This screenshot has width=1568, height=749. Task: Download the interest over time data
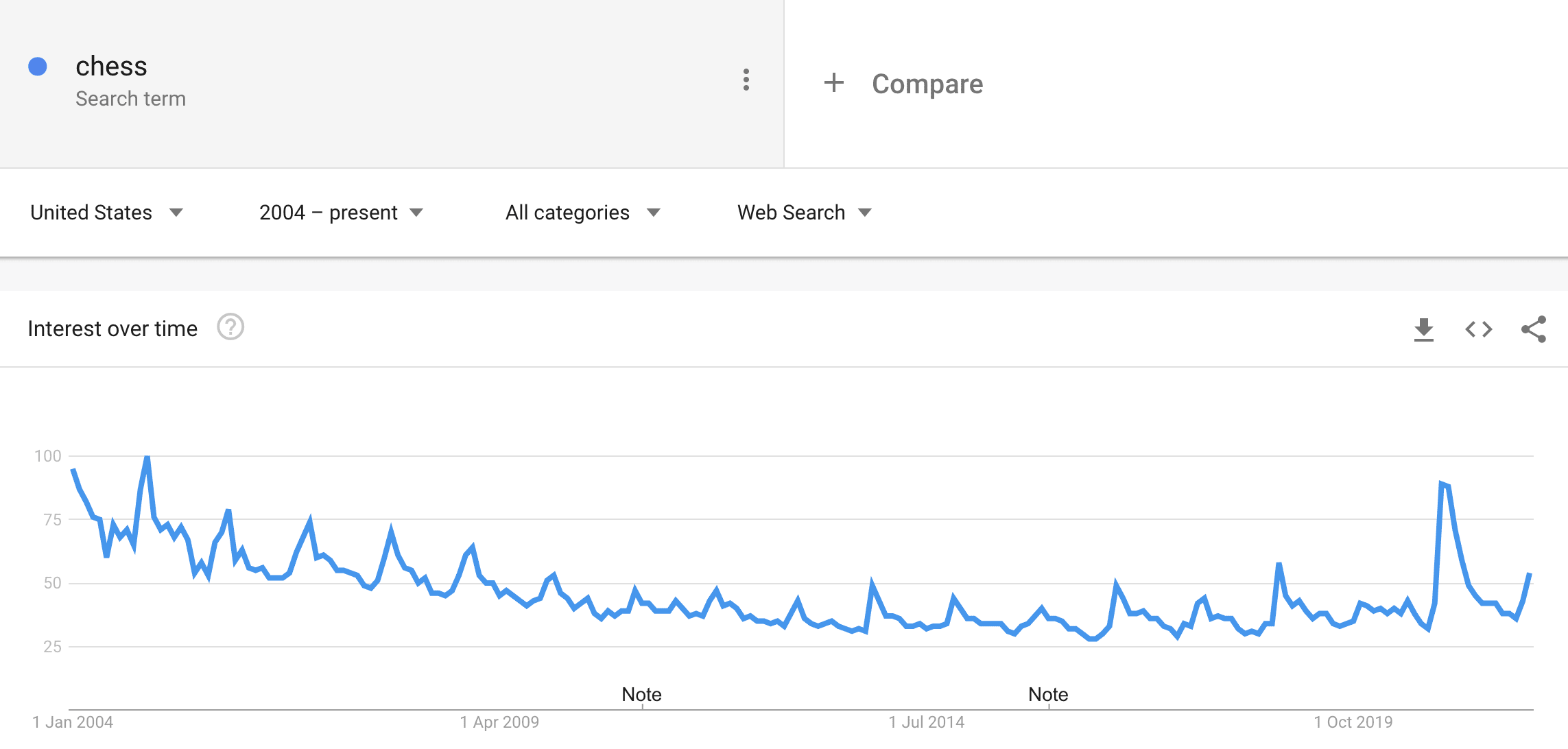[x=1424, y=329]
